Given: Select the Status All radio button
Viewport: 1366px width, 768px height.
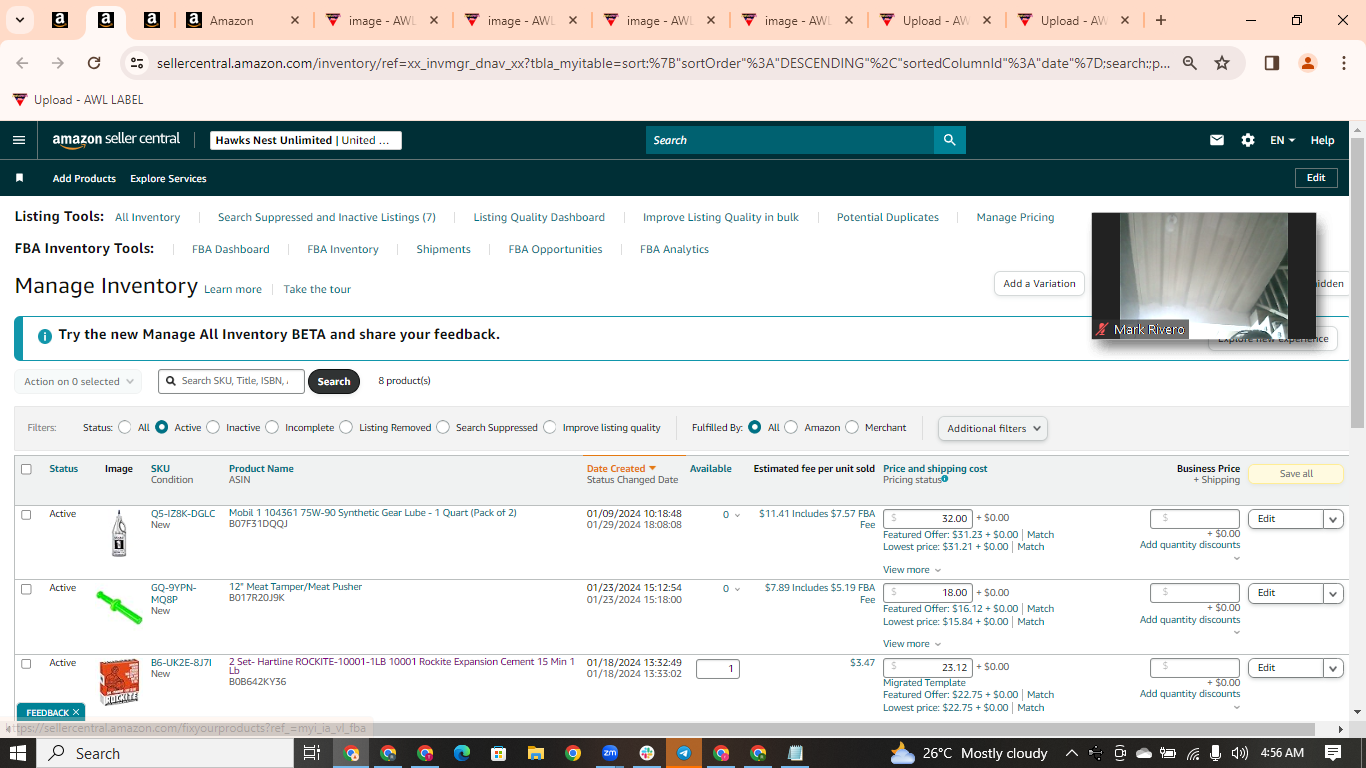Looking at the screenshot, I should tap(125, 427).
